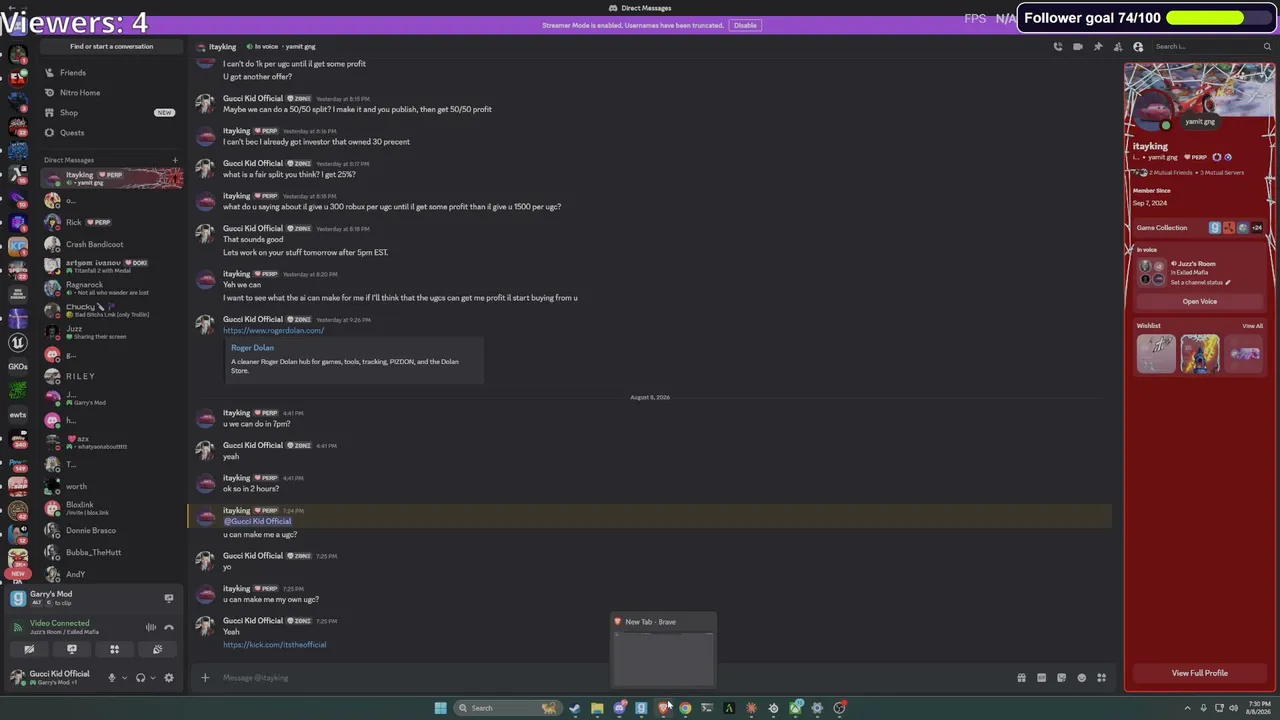Expand microphone input options arrow
This screenshot has height=720, width=1280.
[124, 678]
